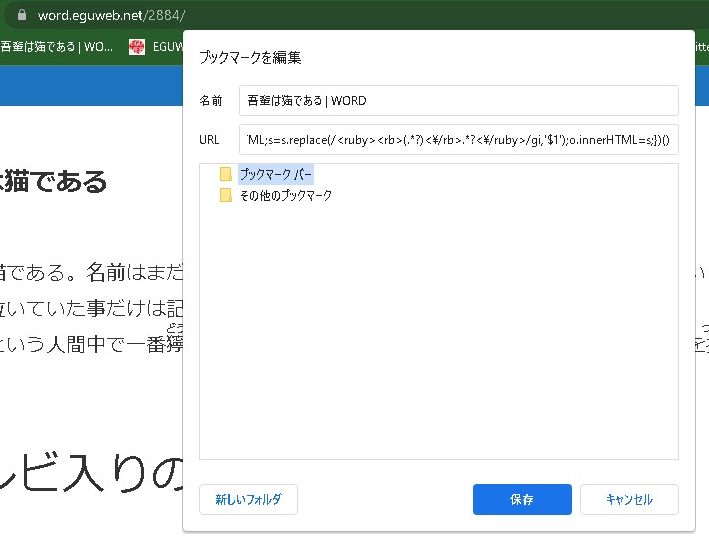This screenshot has width=709, height=544.
Task: Click the partially hidden rightmost bookmark bar item
Action: coord(701,47)
